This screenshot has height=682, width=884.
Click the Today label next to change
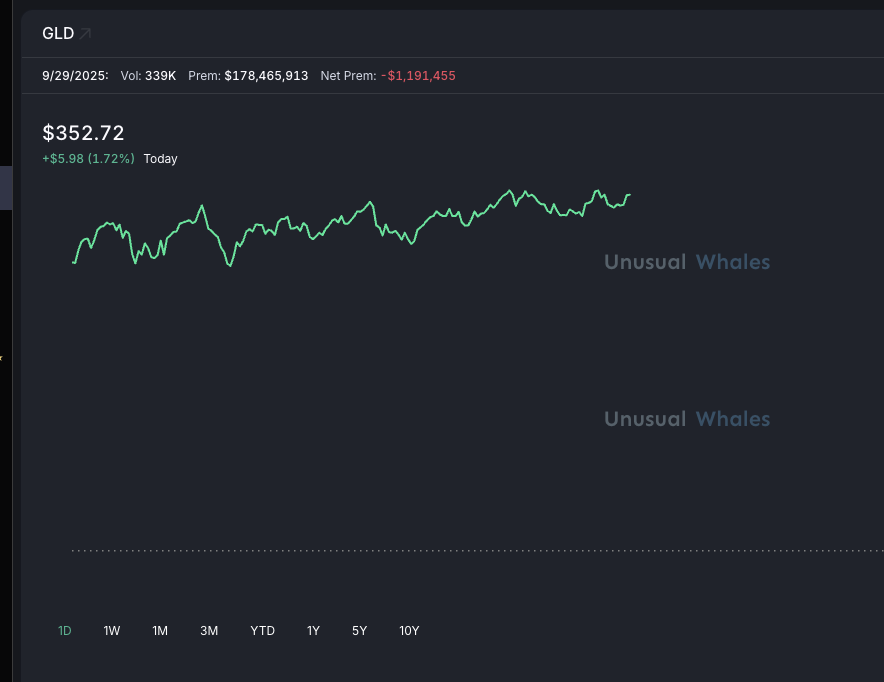coord(160,159)
